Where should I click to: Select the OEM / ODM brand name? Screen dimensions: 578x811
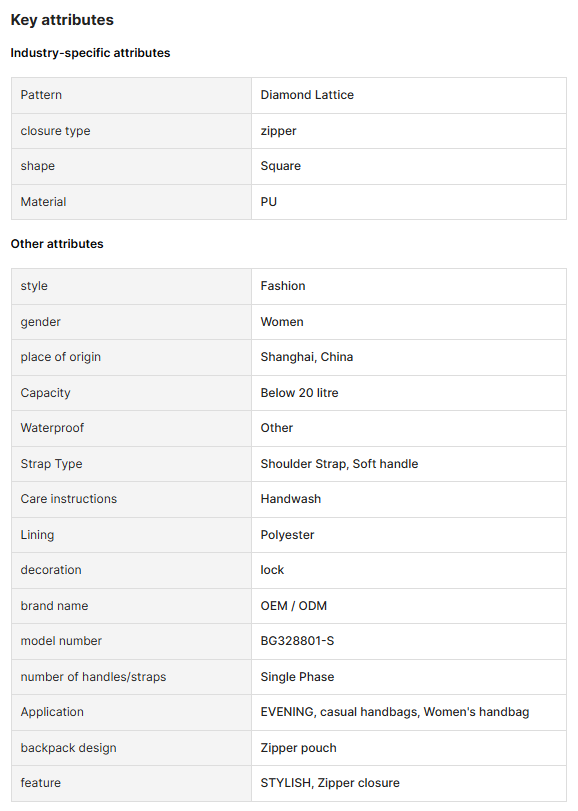pos(294,606)
